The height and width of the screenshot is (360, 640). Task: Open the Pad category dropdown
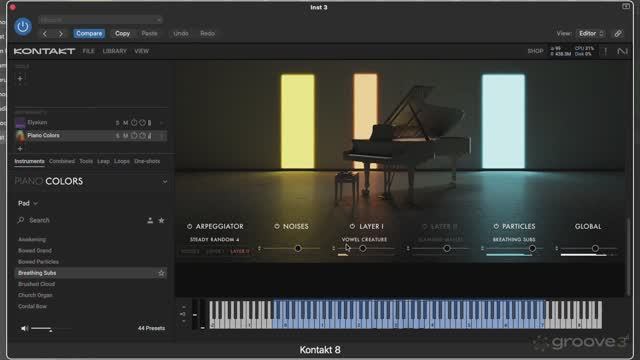(28, 203)
